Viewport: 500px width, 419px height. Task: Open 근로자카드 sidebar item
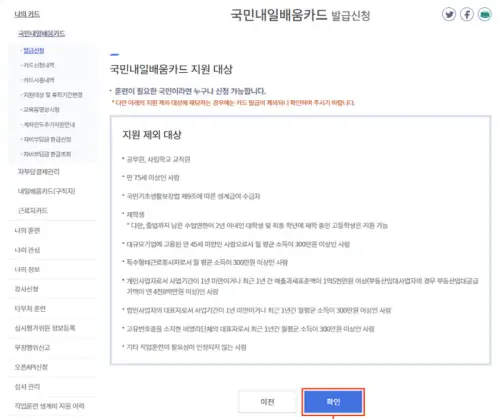(33, 211)
